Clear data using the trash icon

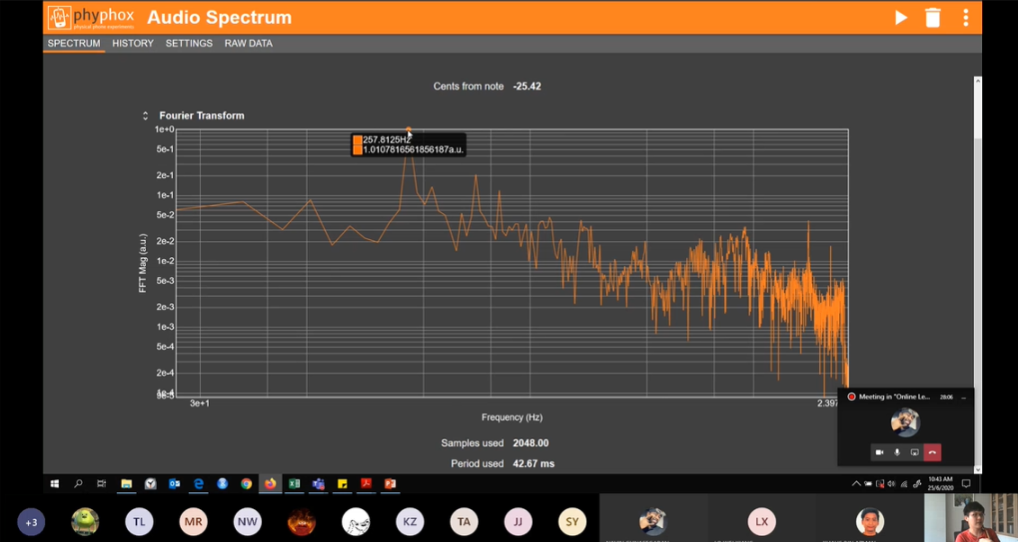(933, 18)
